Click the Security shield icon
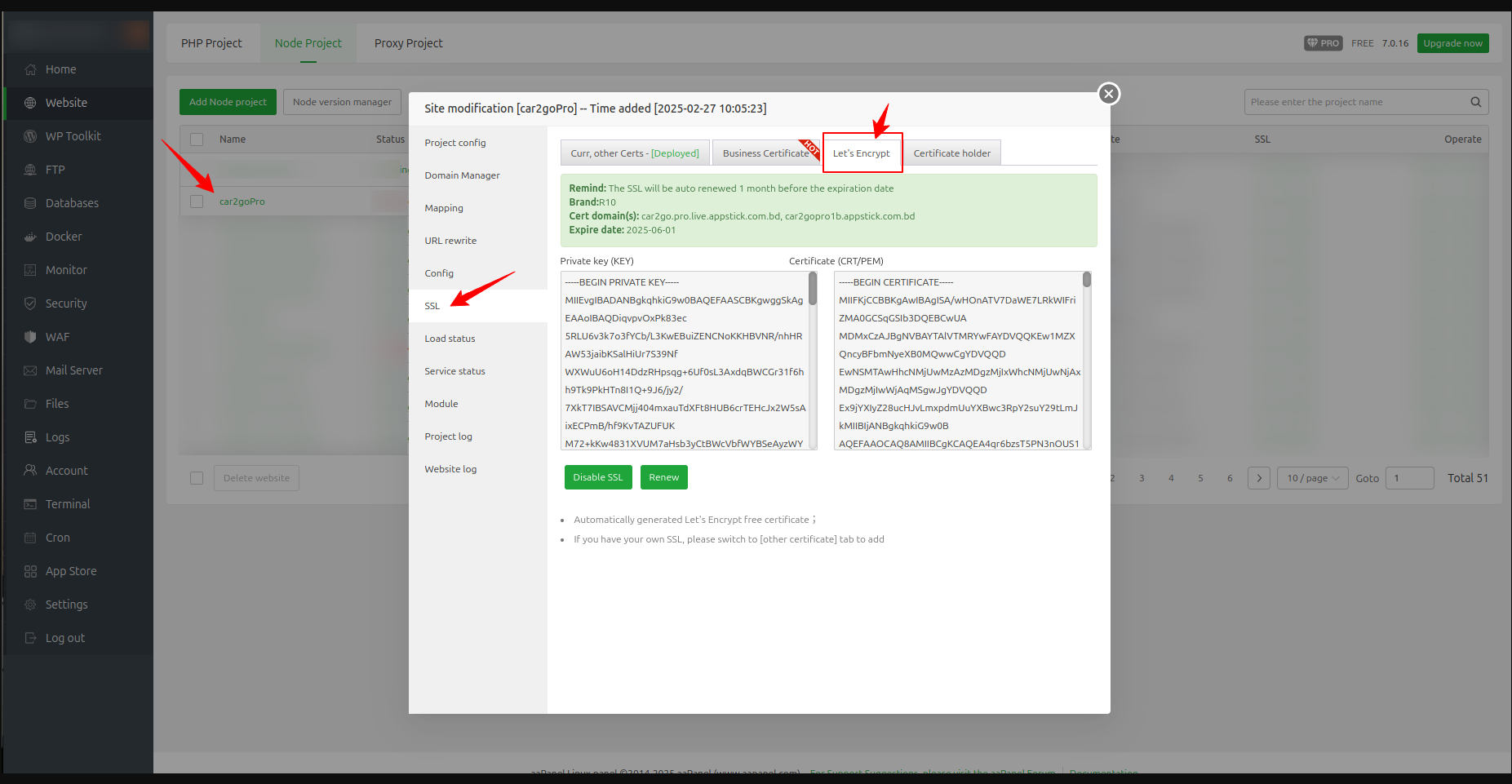 pyautogui.click(x=30, y=303)
